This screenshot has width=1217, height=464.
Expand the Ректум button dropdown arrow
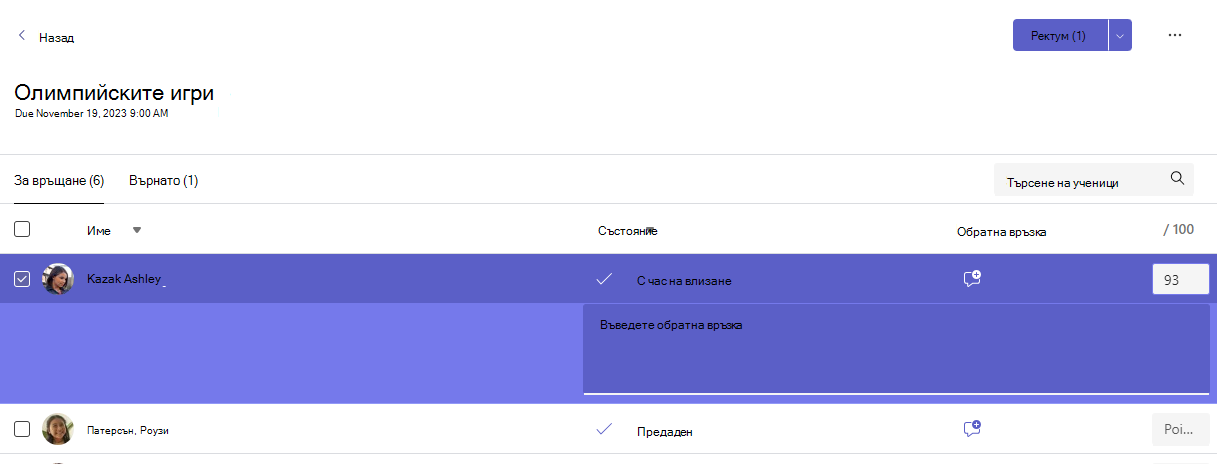coord(1120,35)
